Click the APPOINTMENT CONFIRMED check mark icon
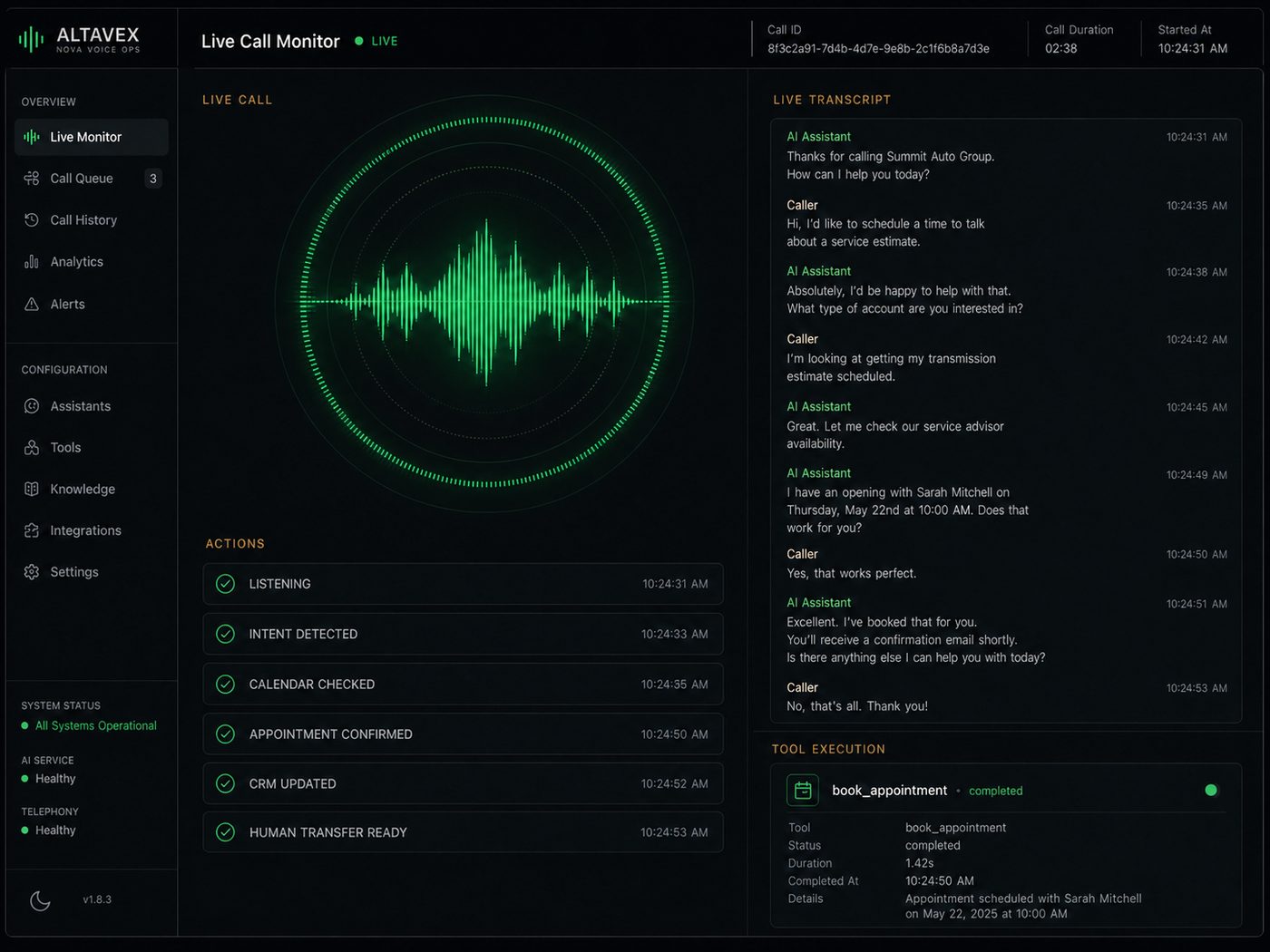 [x=226, y=734]
